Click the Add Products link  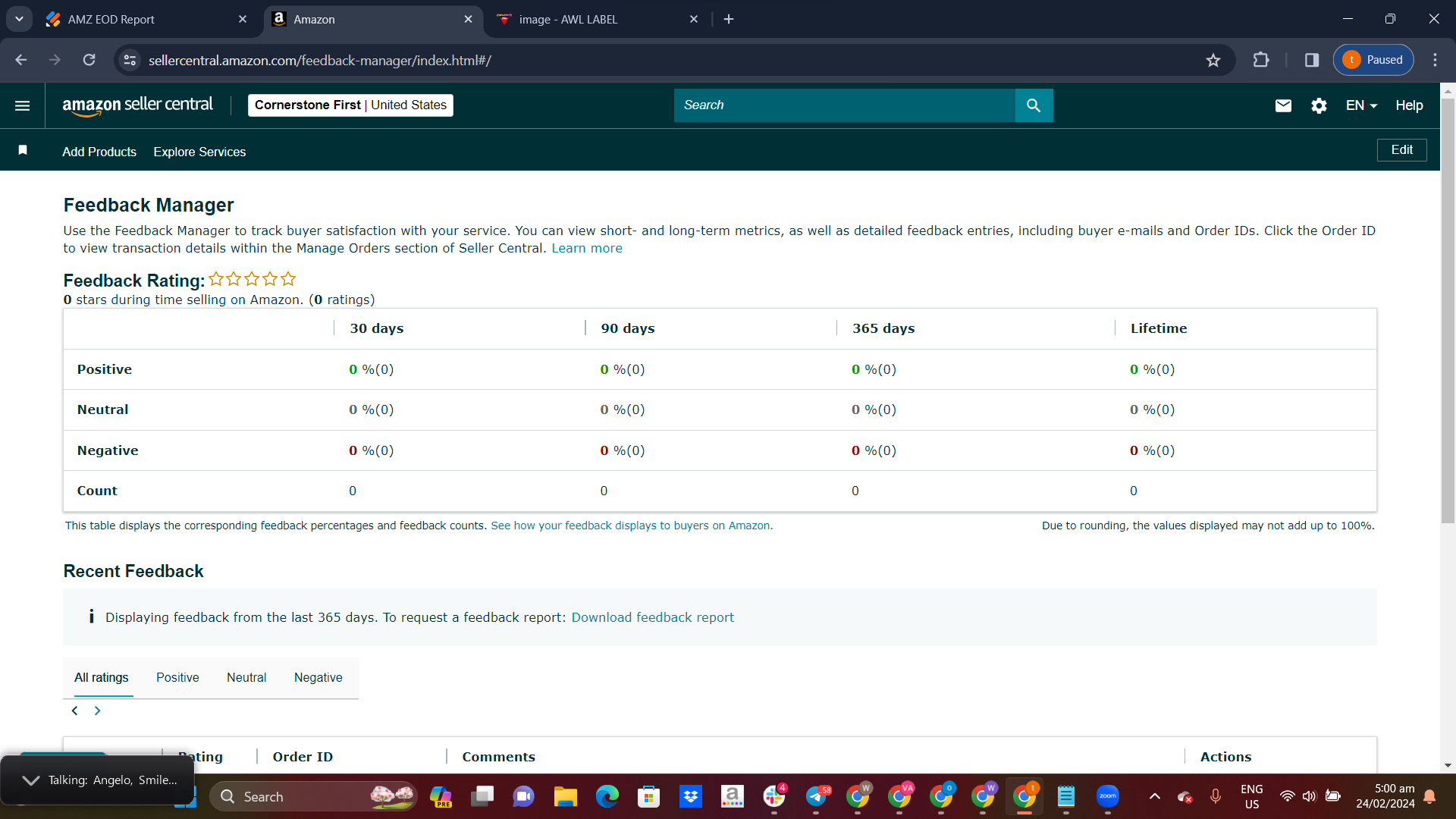99,152
